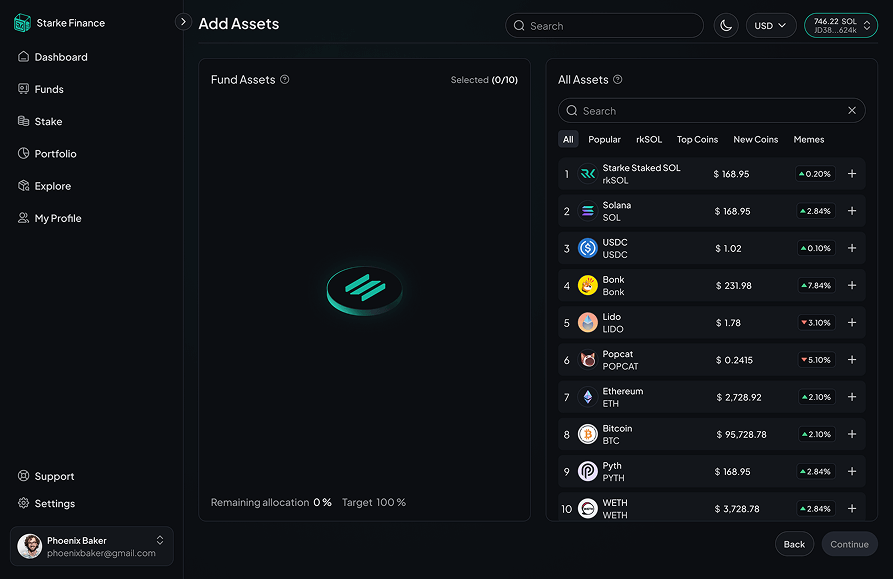
Task: Navigate to Portfolio
Action: pyautogui.click(x=47, y=154)
